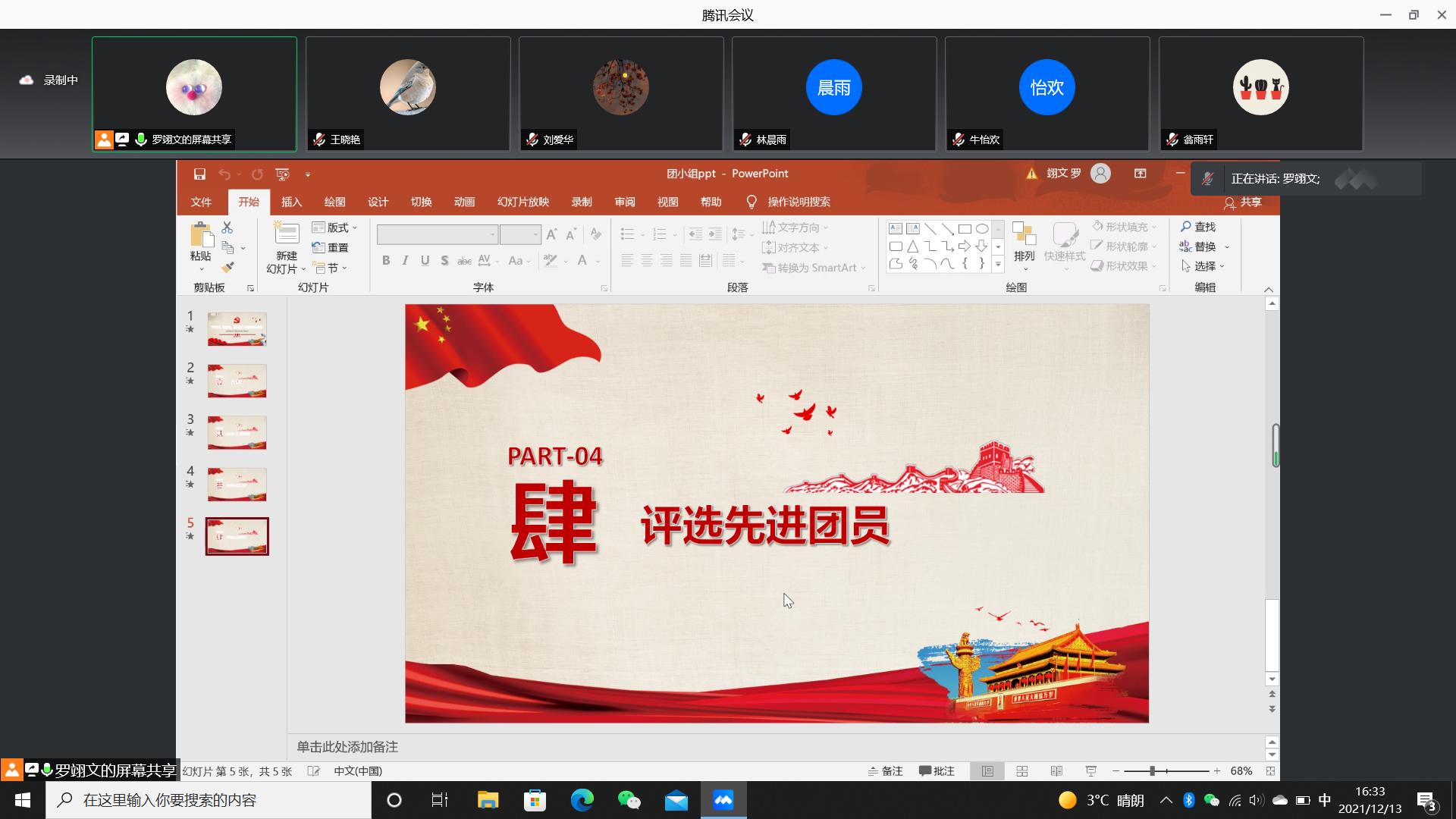This screenshot has height=819, width=1456.
Task: Switch to Slide Sorter view icon
Action: click(x=1022, y=771)
